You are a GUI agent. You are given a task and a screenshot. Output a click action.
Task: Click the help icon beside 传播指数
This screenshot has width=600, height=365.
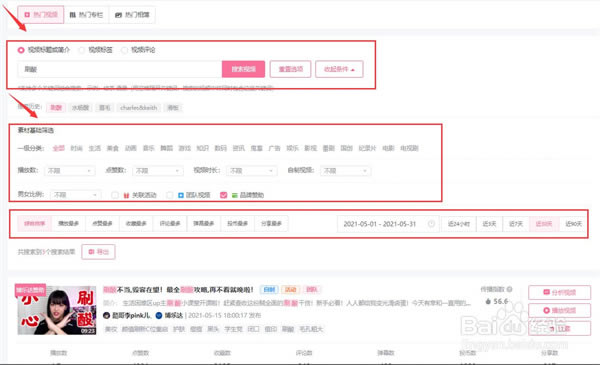click(x=510, y=289)
